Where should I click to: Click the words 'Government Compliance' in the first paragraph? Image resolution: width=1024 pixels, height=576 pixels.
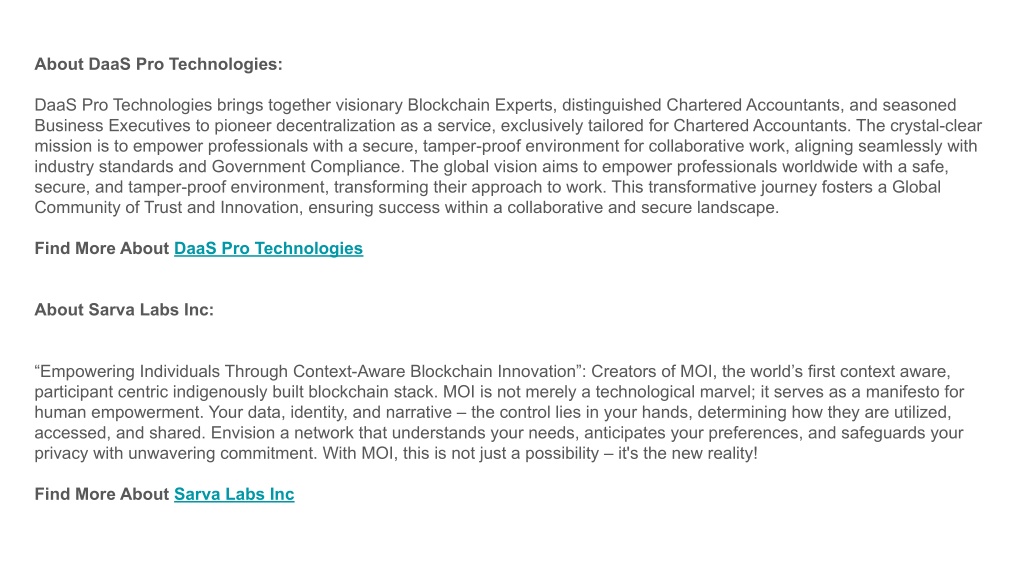(306, 167)
